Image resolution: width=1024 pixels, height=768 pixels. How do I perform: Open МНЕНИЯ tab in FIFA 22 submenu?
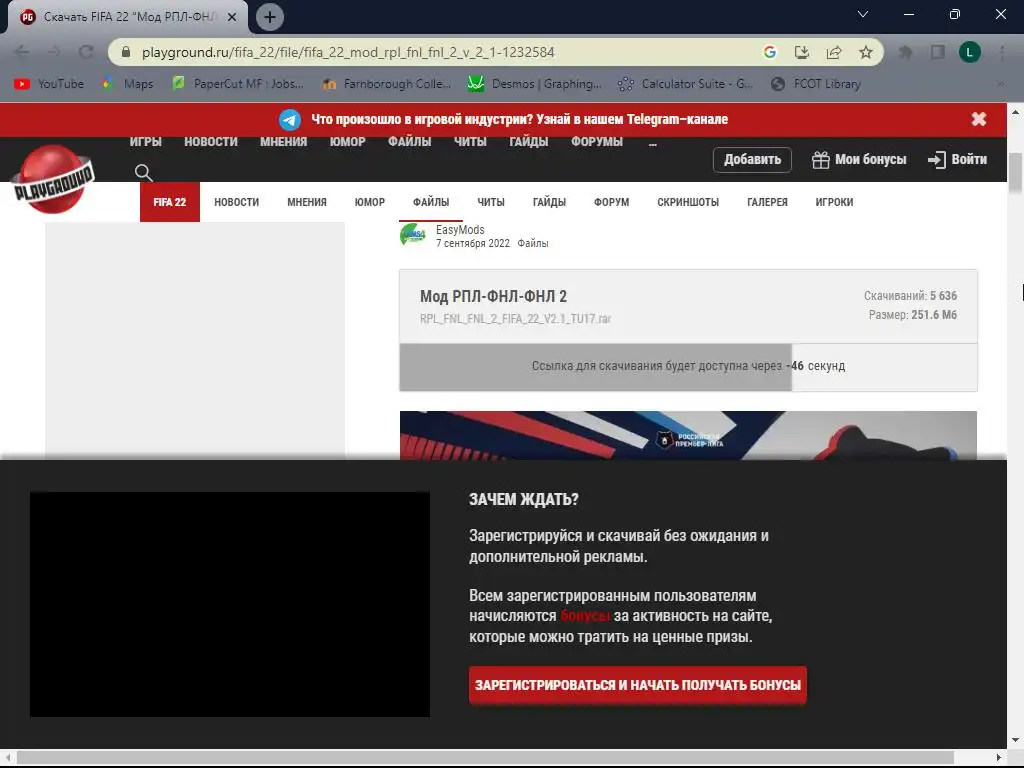[307, 202]
